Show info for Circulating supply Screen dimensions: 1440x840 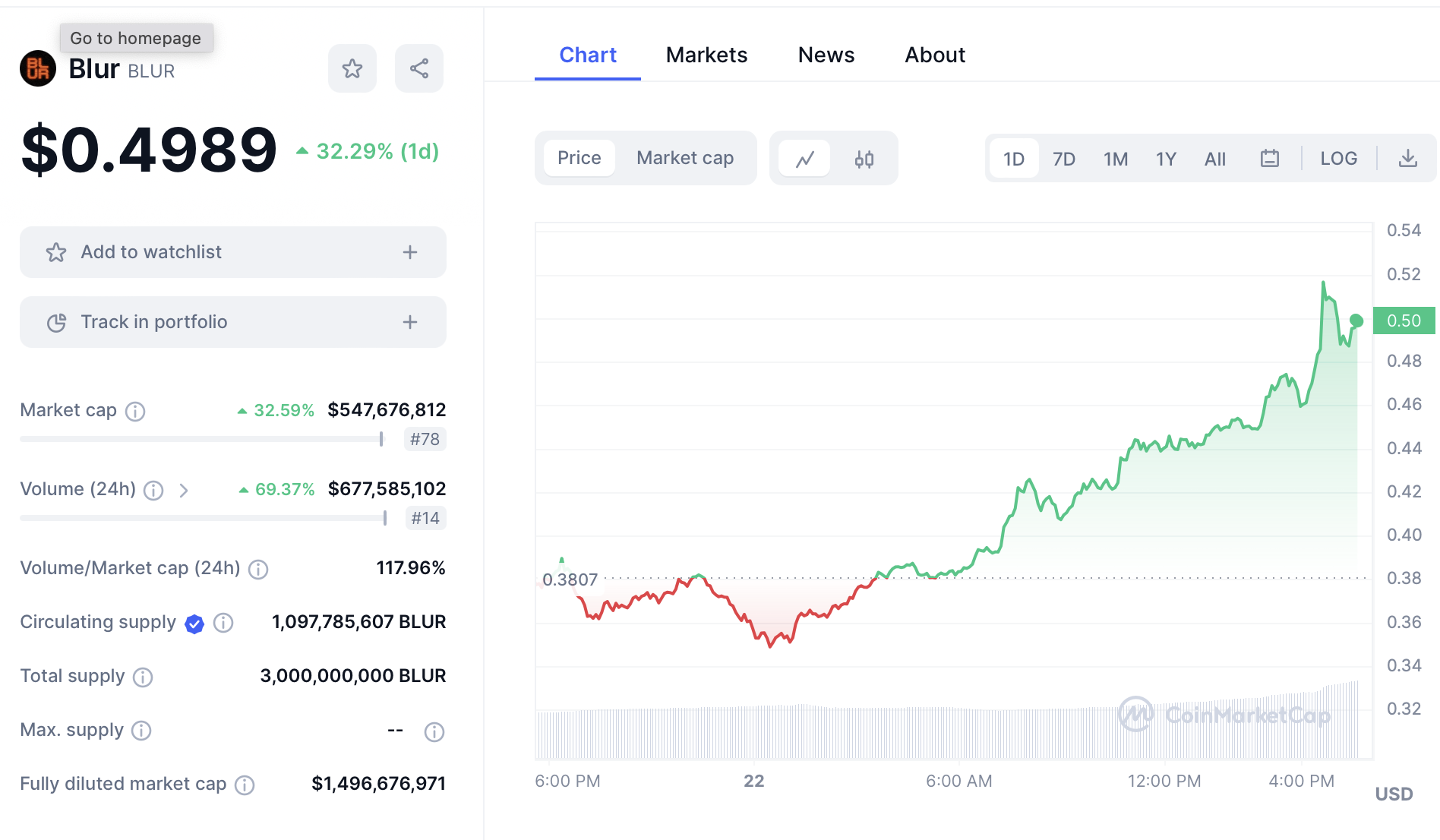click(x=223, y=623)
